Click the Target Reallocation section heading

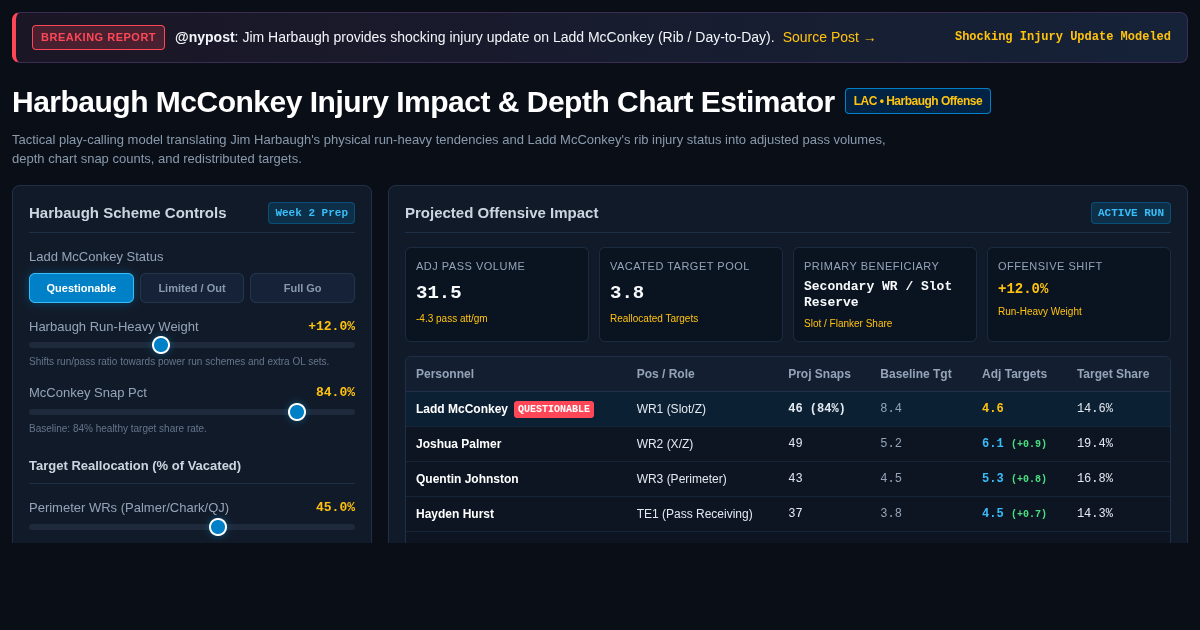click(x=135, y=465)
